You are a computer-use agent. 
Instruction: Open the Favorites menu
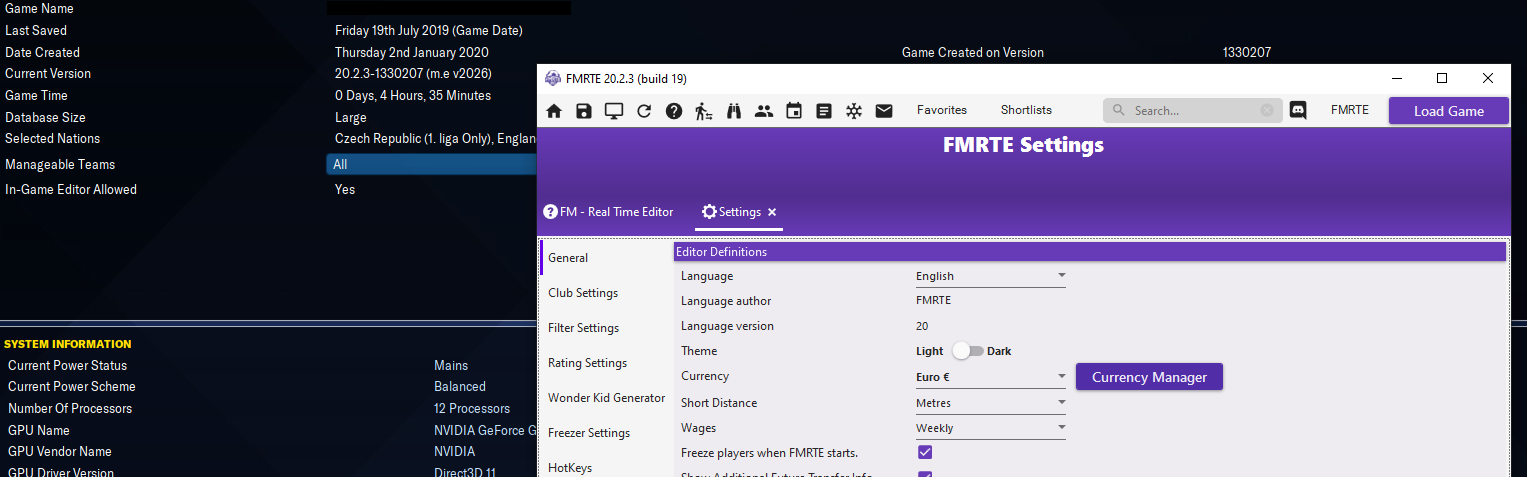point(942,110)
